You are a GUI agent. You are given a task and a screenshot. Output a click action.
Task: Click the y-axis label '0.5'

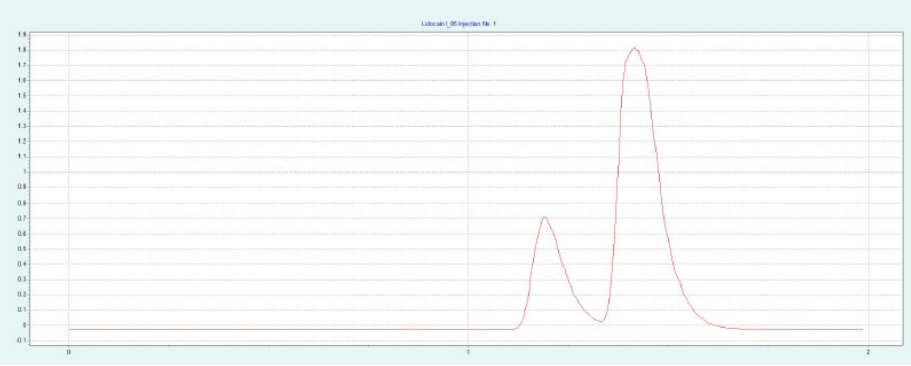point(22,249)
